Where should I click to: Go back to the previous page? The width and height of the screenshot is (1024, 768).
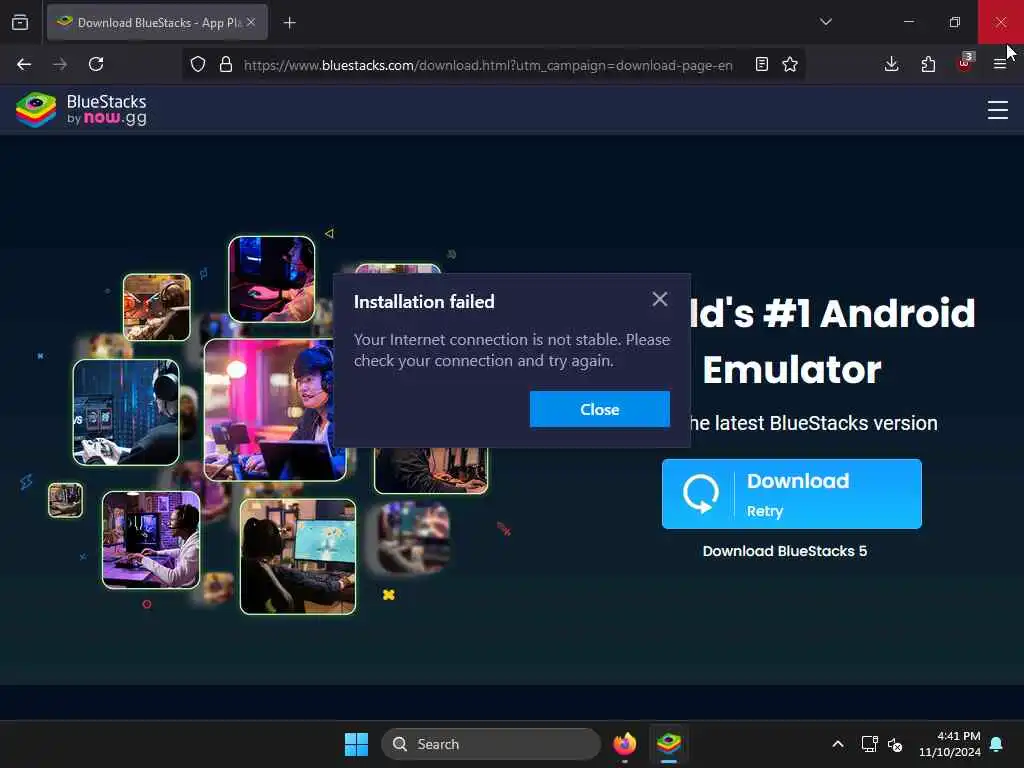(x=24, y=64)
